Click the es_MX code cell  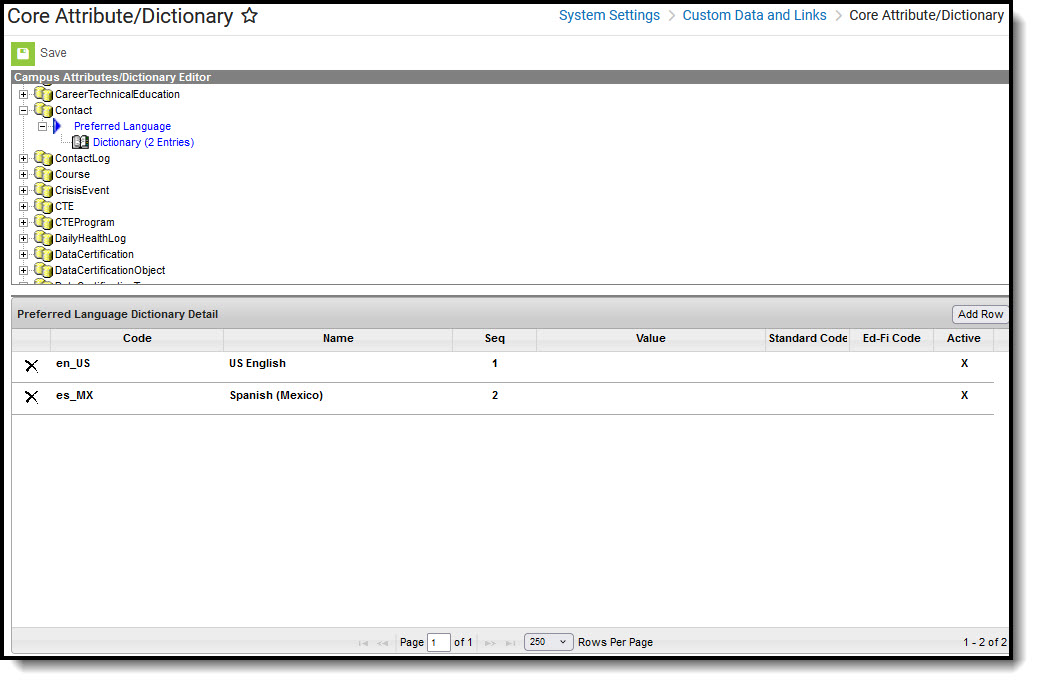coord(75,396)
